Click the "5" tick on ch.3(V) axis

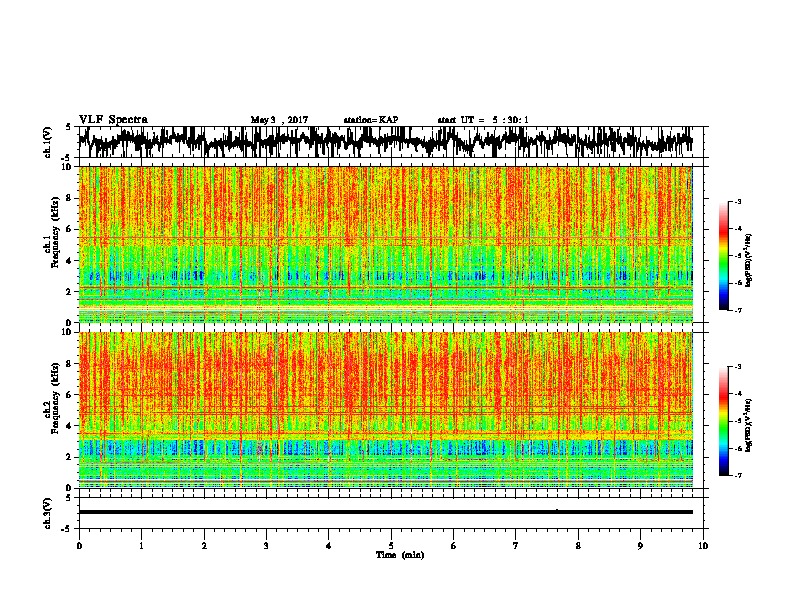pos(68,498)
